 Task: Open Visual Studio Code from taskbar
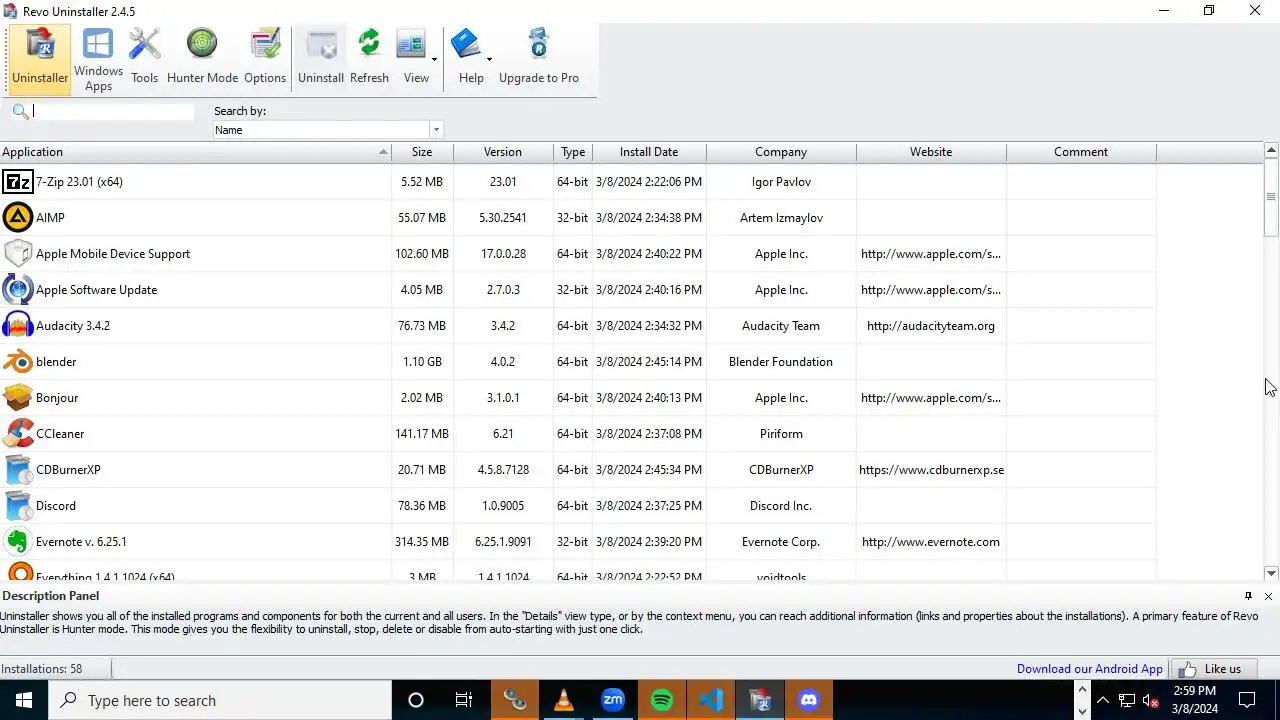coord(711,700)
